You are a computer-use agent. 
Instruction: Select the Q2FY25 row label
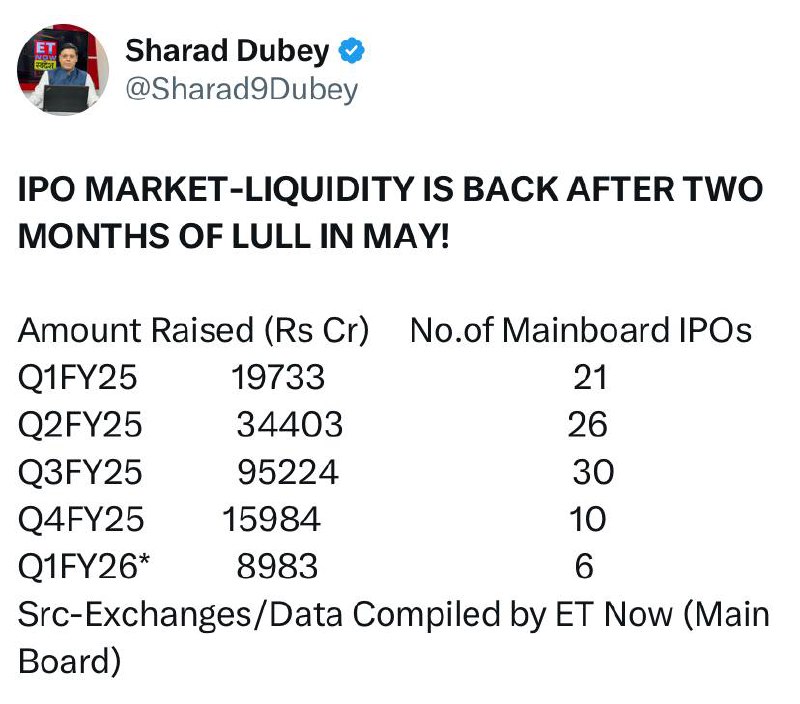pyautogui.click(x=80, y=425)
